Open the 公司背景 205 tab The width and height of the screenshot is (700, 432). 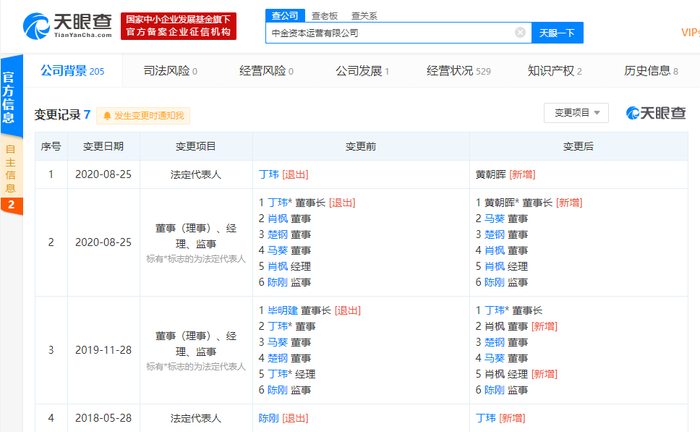tap(72, 71)
